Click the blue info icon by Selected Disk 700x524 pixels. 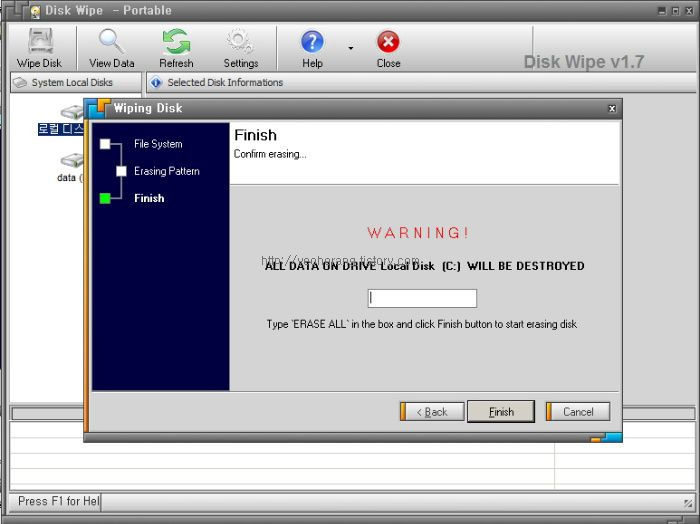click(156, 83)
